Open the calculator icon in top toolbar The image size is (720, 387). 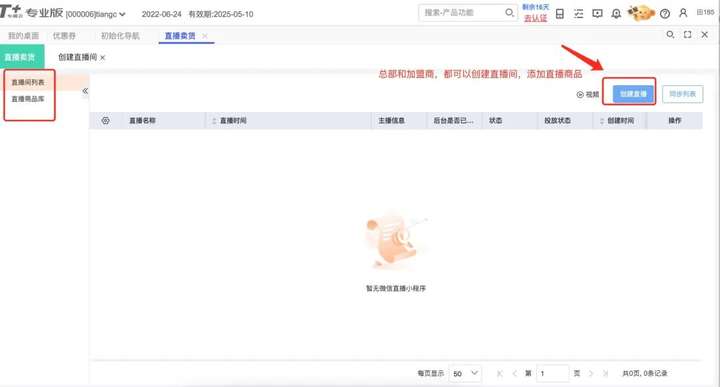(560, 14)
